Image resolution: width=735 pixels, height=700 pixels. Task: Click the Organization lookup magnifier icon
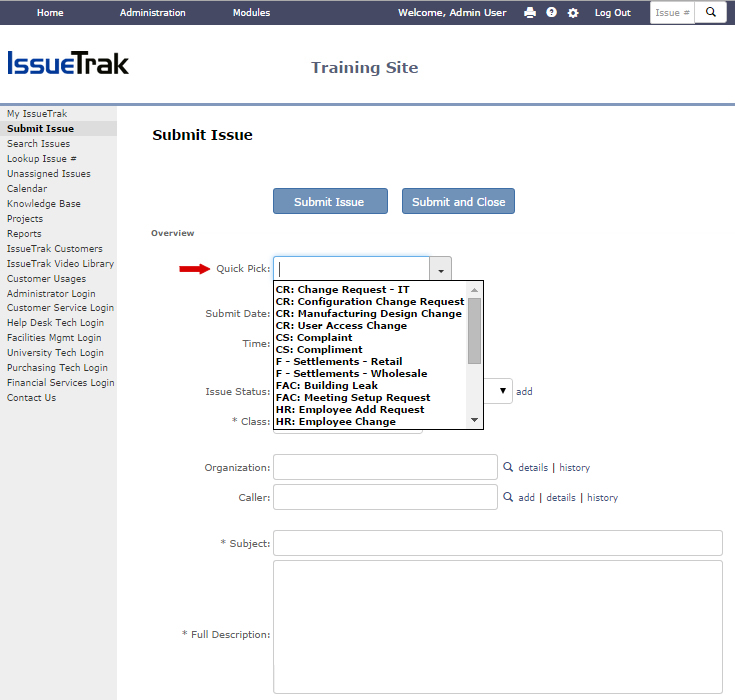[508, 467]
